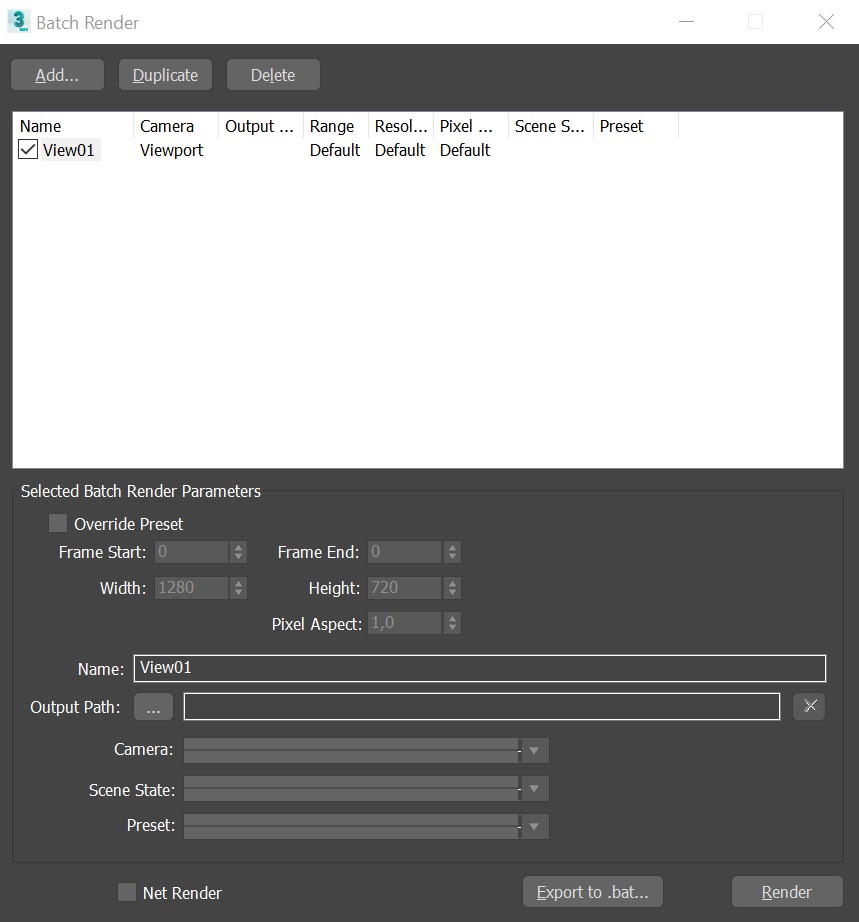
Task: Click the Output column header
Action: click(261, 126)
